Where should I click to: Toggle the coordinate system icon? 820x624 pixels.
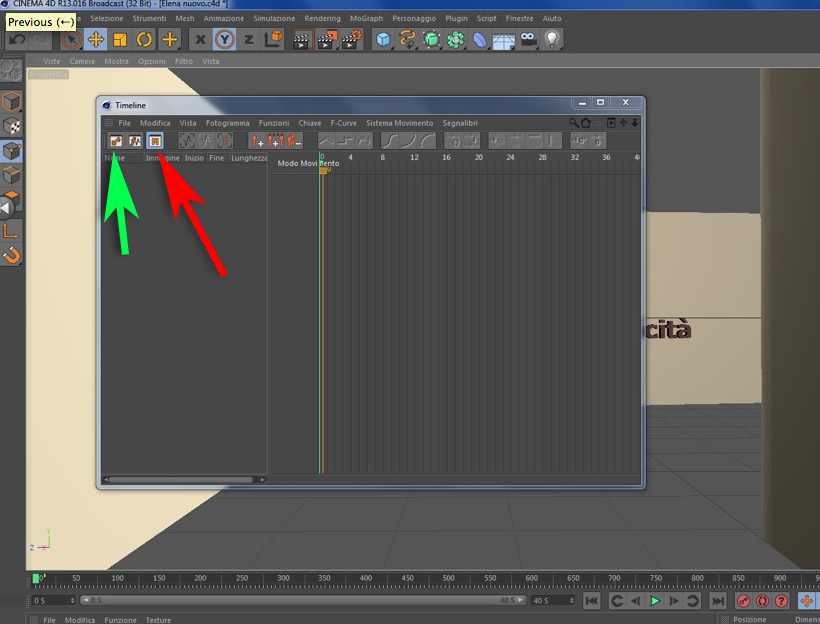pyautogui.click(x=273, y=39)
